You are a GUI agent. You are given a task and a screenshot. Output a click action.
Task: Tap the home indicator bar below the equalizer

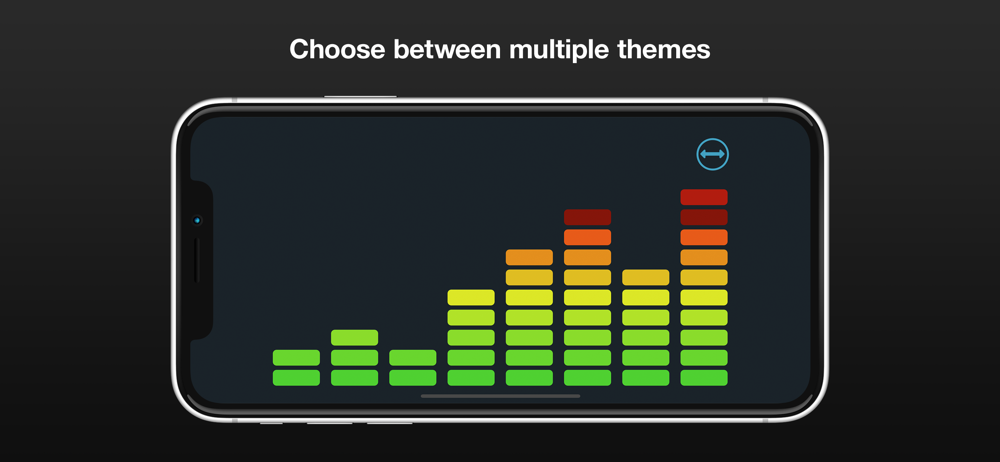pos(500,396)
